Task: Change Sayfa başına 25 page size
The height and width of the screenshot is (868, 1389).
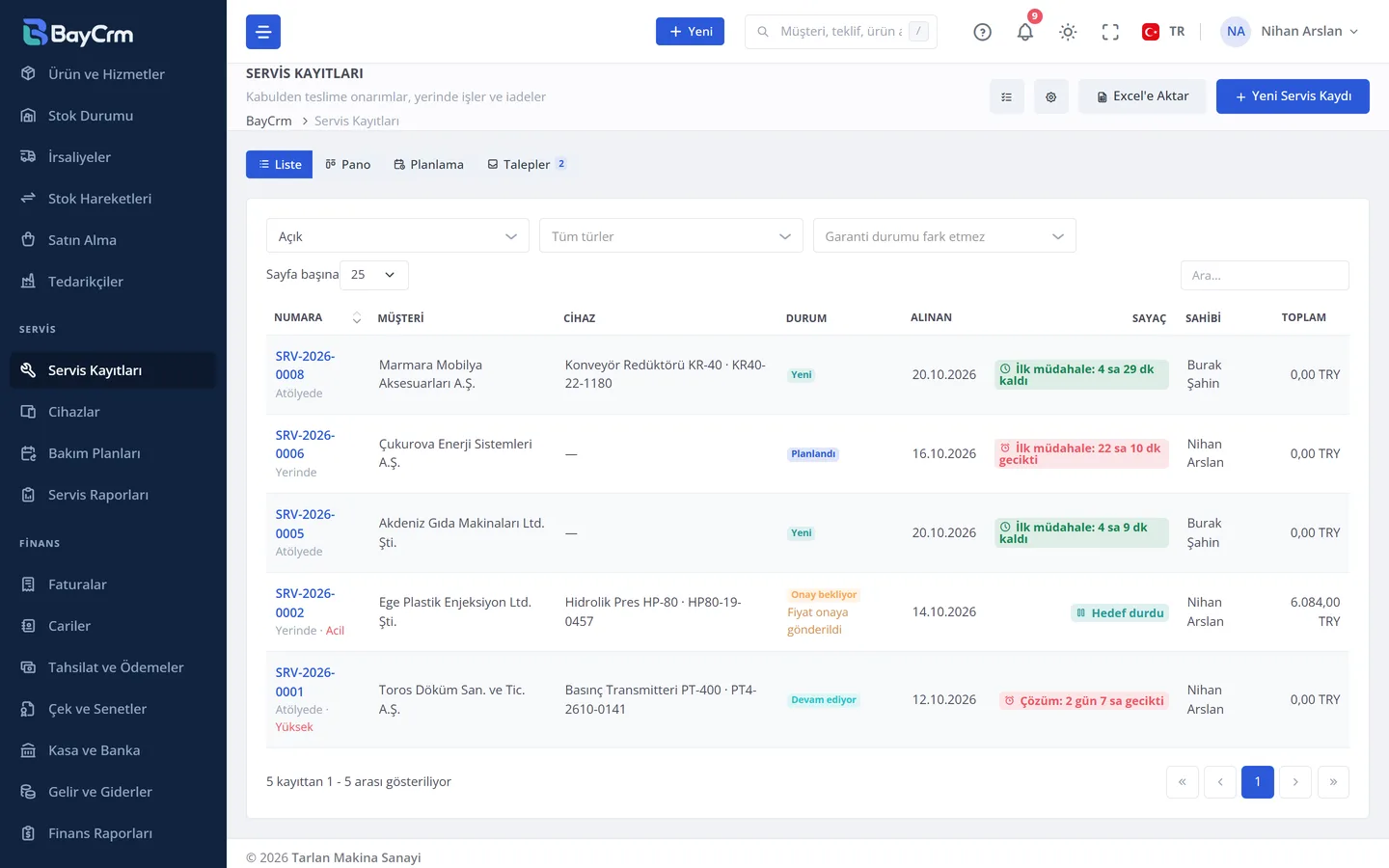Action: [374, 275]
